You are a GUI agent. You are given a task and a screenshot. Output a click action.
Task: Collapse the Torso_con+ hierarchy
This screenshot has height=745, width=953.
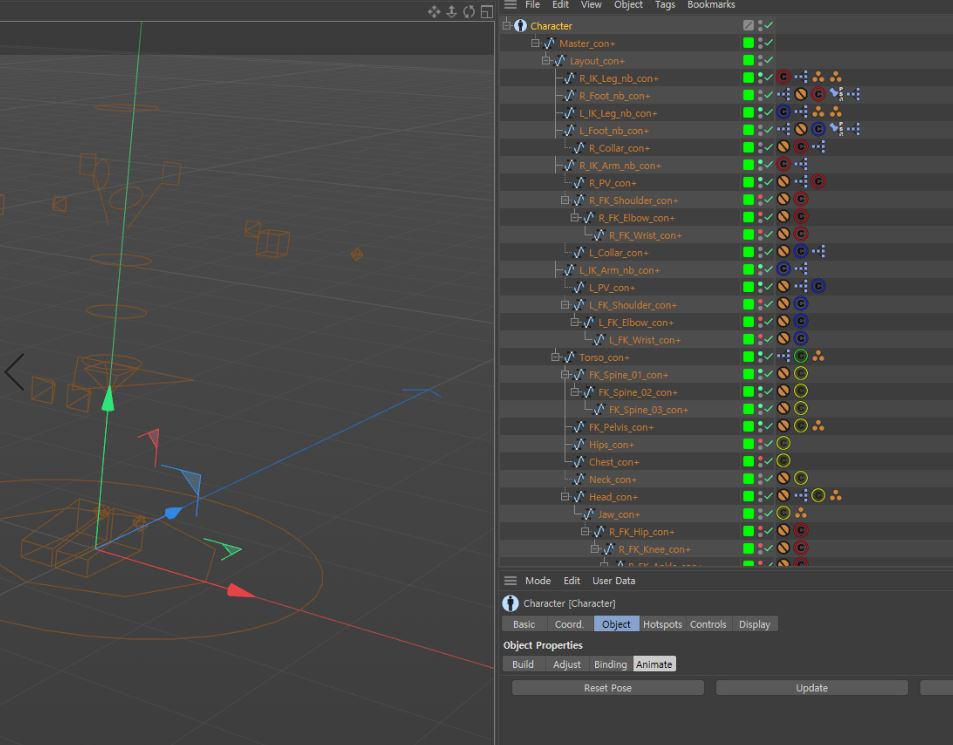click(556, 357)
